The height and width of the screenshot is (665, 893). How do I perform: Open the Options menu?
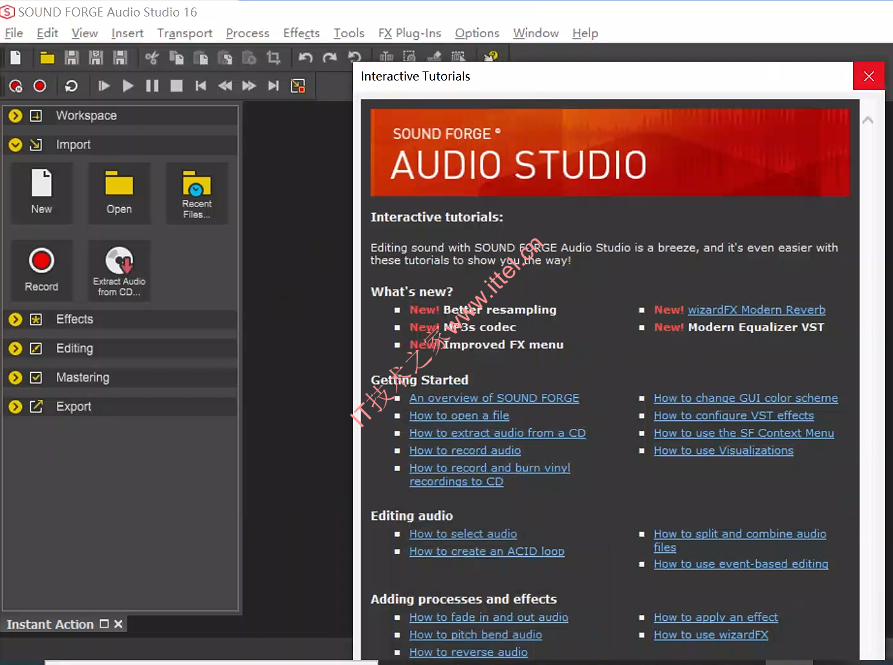click(477, 33)
